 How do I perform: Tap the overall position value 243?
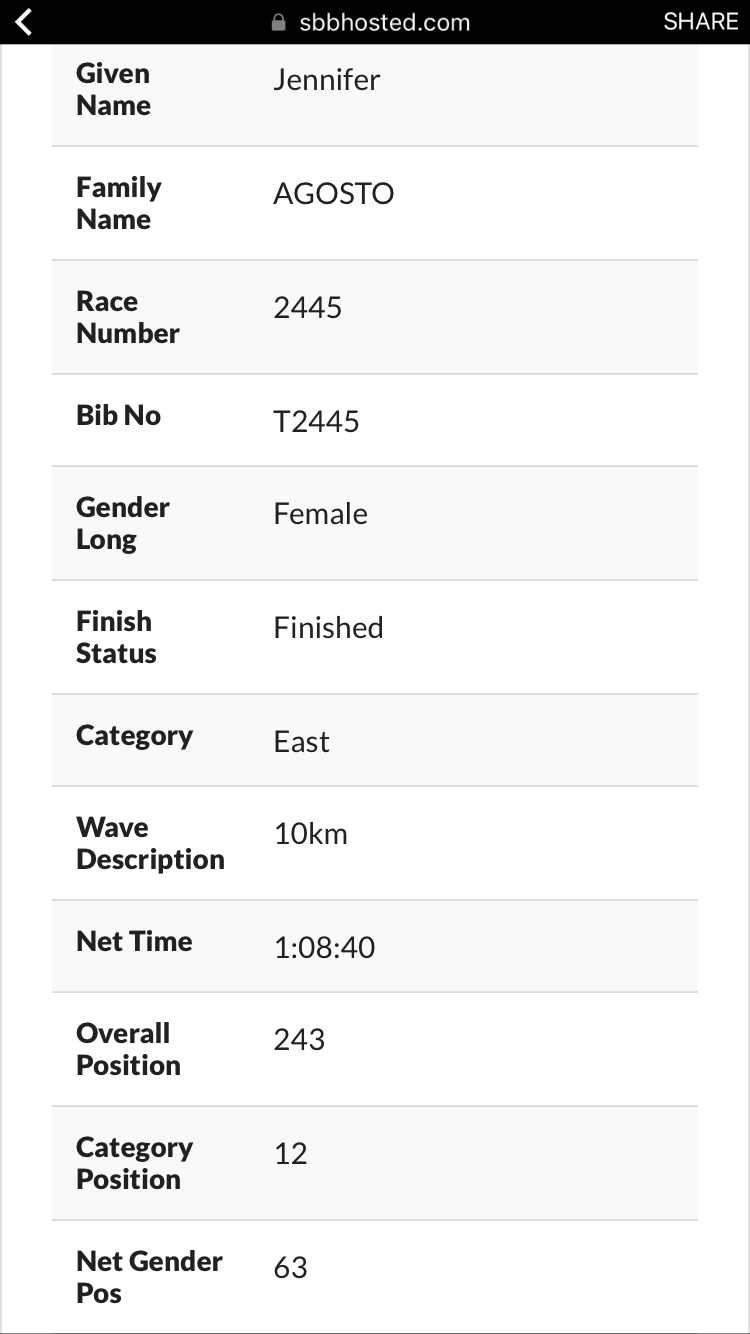coord(299,1040)
